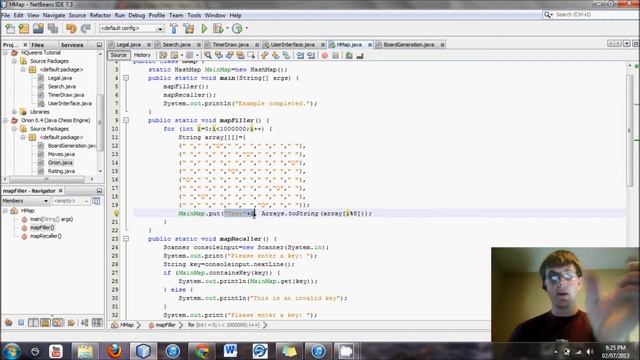Open the Profile Project dropdown arrow
Image resolution: width=640 pixels, height=360 pixels.
click(247, 29)
